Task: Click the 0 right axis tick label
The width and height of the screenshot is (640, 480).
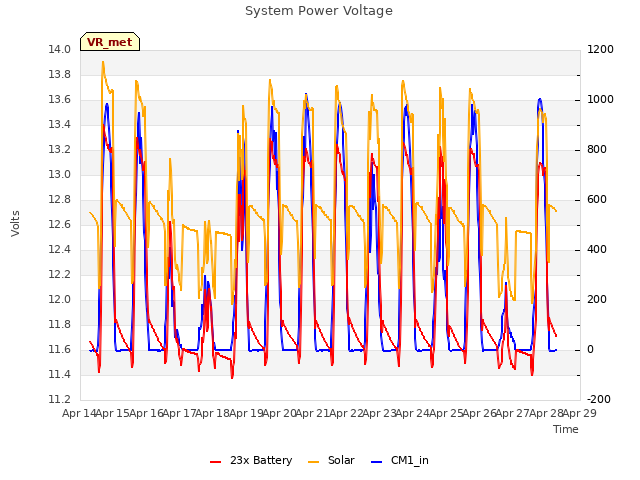Action: click(x=590, y=349)
